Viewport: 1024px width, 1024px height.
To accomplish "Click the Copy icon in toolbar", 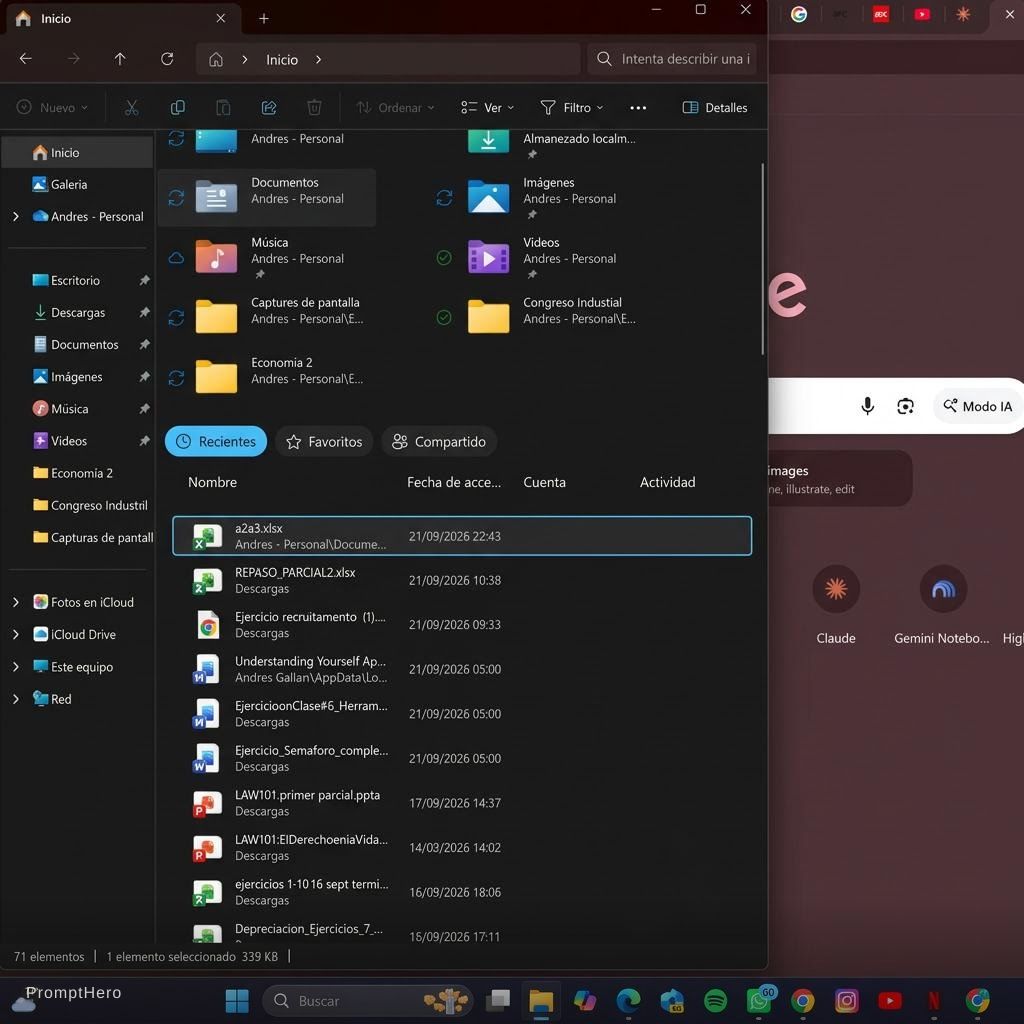I will 177,108.
